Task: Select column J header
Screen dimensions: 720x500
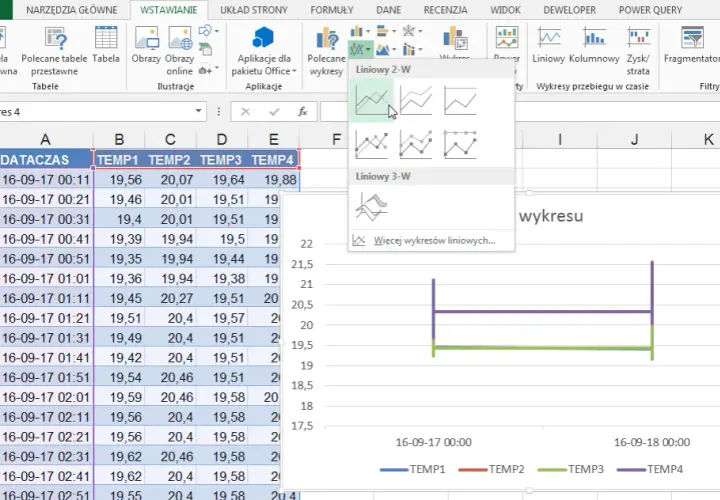Action: 634,139
